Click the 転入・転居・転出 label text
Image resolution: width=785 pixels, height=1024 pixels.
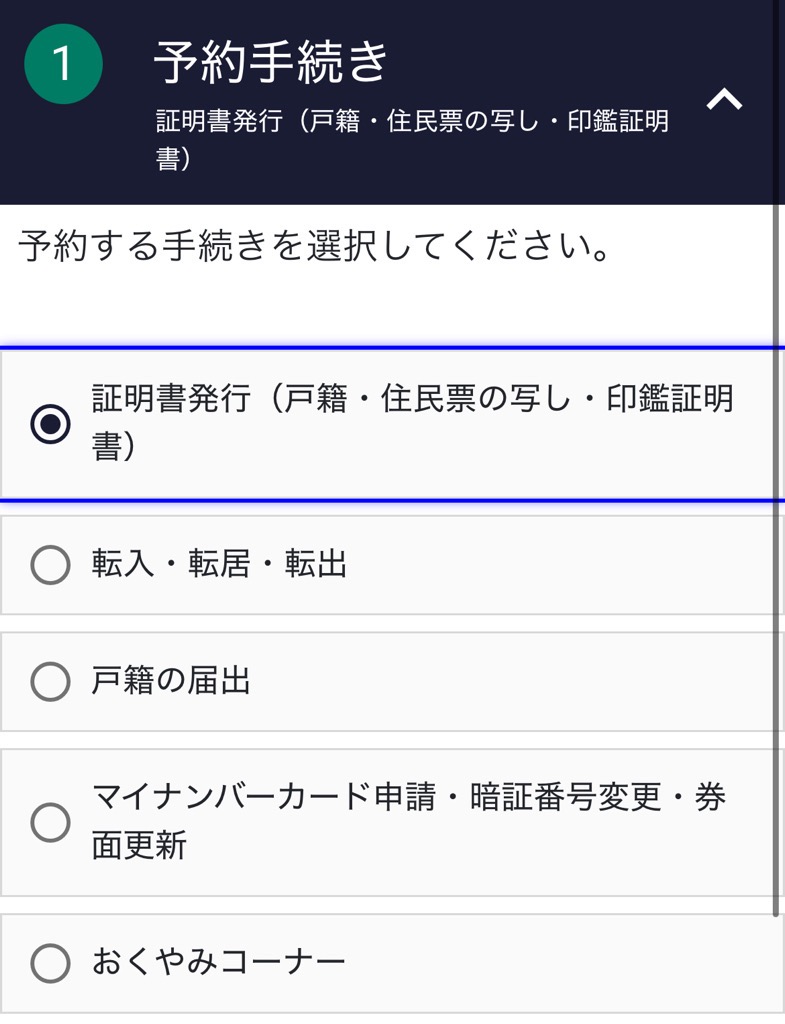pos(219,565)
